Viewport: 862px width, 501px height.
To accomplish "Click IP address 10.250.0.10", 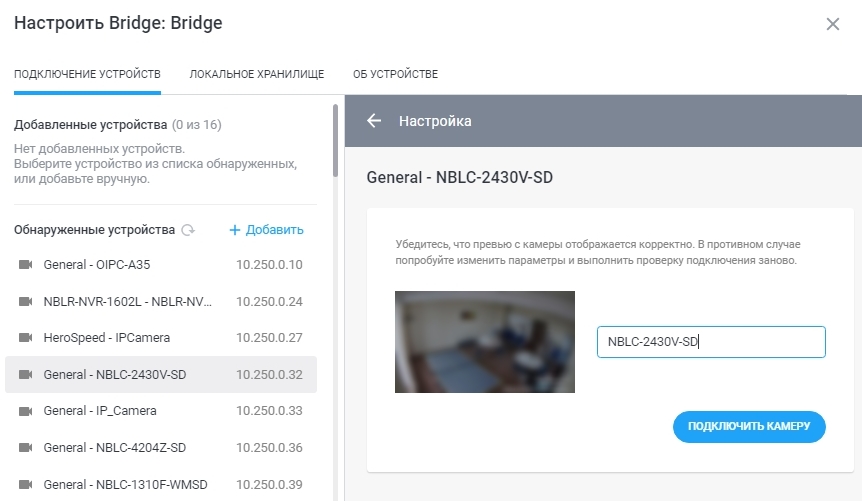I will [x=269, y=265].
